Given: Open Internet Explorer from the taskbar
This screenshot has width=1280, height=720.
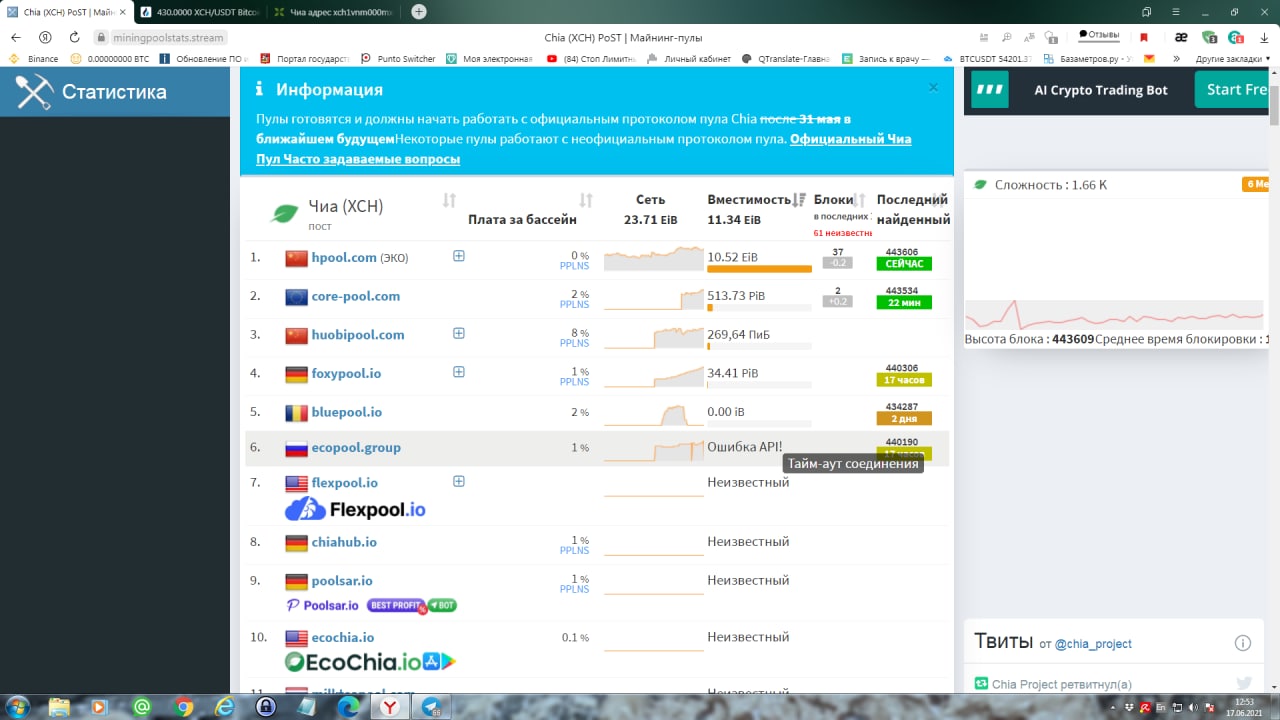Looking at the screenshot, I should pos(225,707).
